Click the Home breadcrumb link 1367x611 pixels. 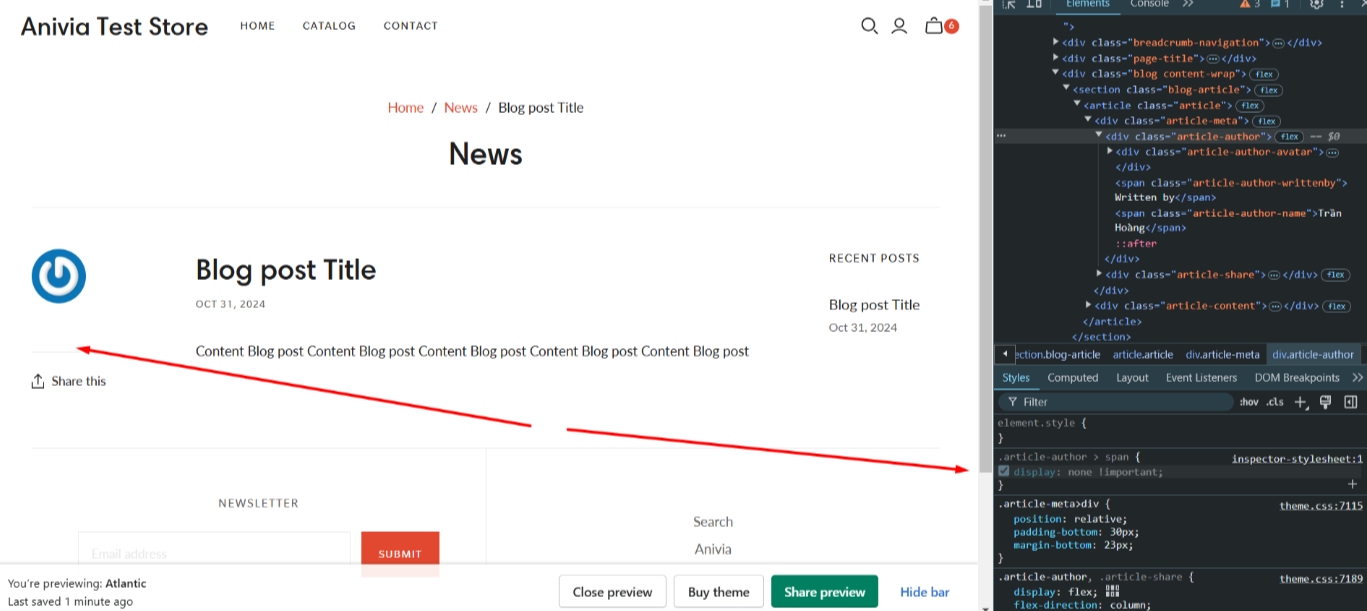(406, 108)
